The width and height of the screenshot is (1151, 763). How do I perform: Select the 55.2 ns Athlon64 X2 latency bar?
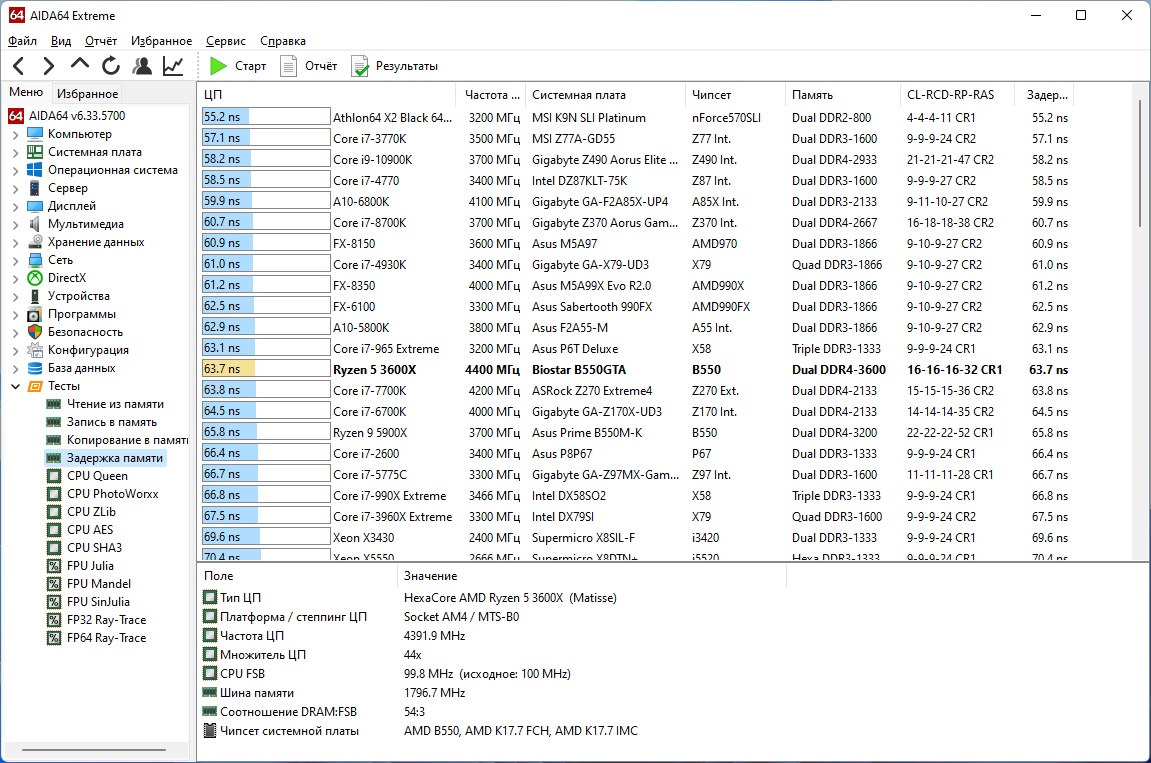266,117
